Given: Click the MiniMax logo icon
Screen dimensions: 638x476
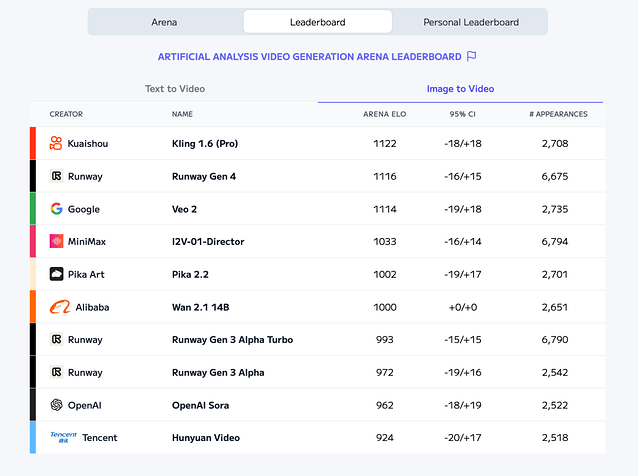Looking at the screenshot, I should (x=56, y=241).
